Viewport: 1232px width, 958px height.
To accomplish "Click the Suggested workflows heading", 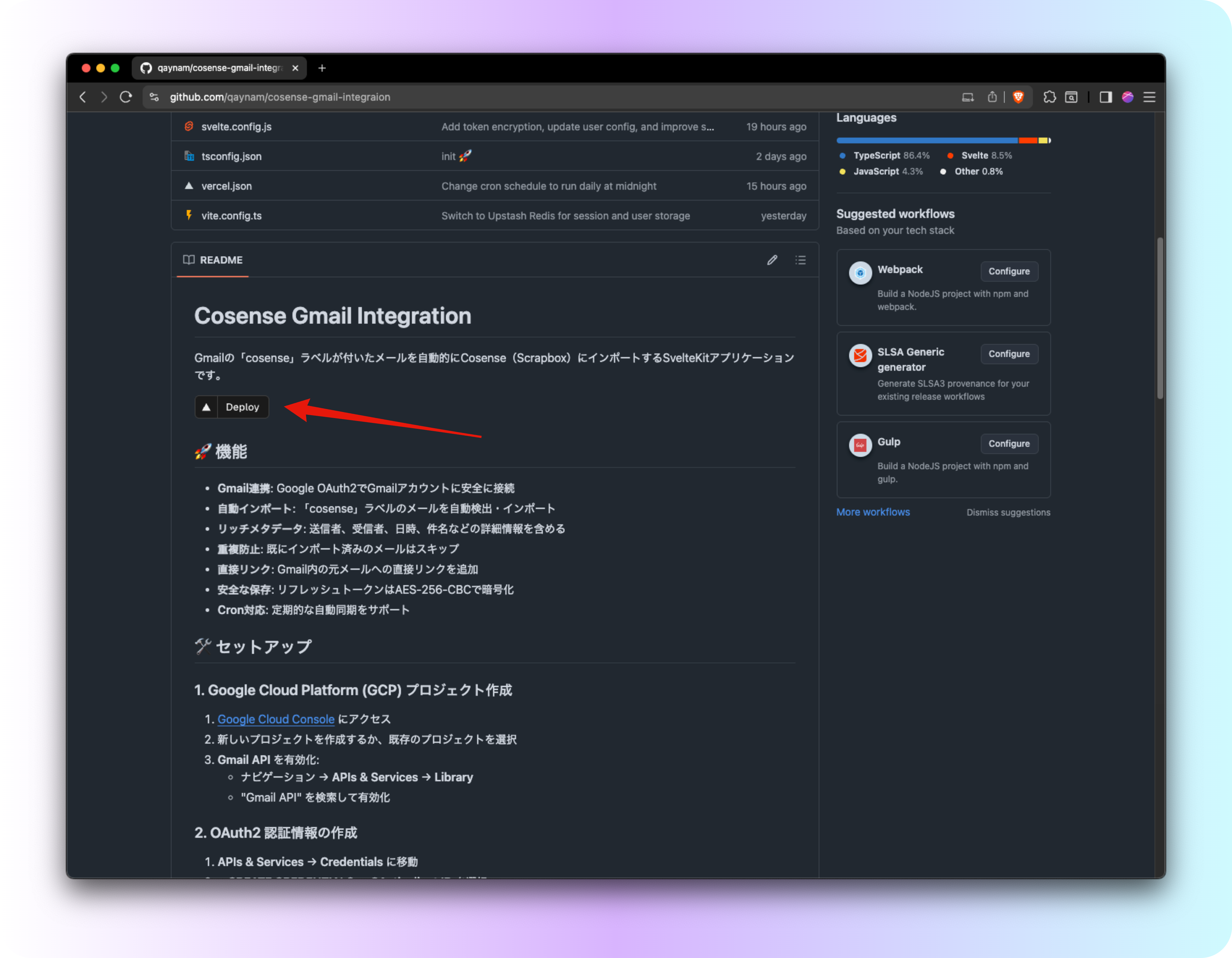I will coord(895,214).
